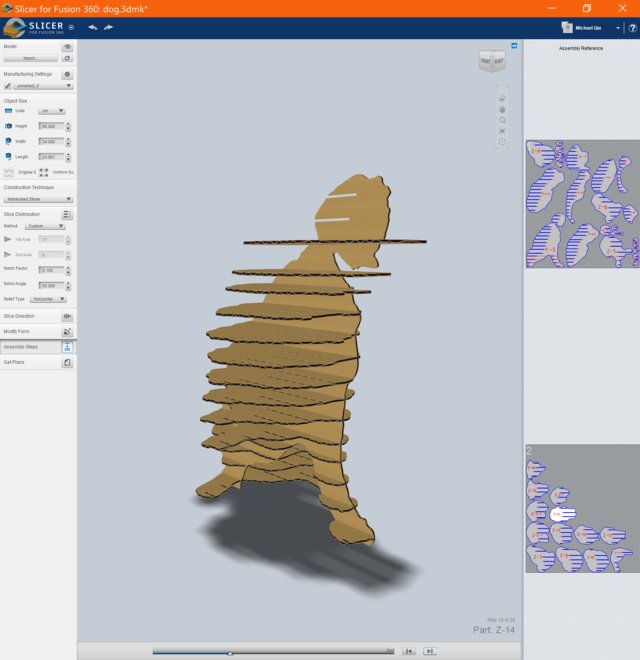Refresh the model with the reload icon

67,58
